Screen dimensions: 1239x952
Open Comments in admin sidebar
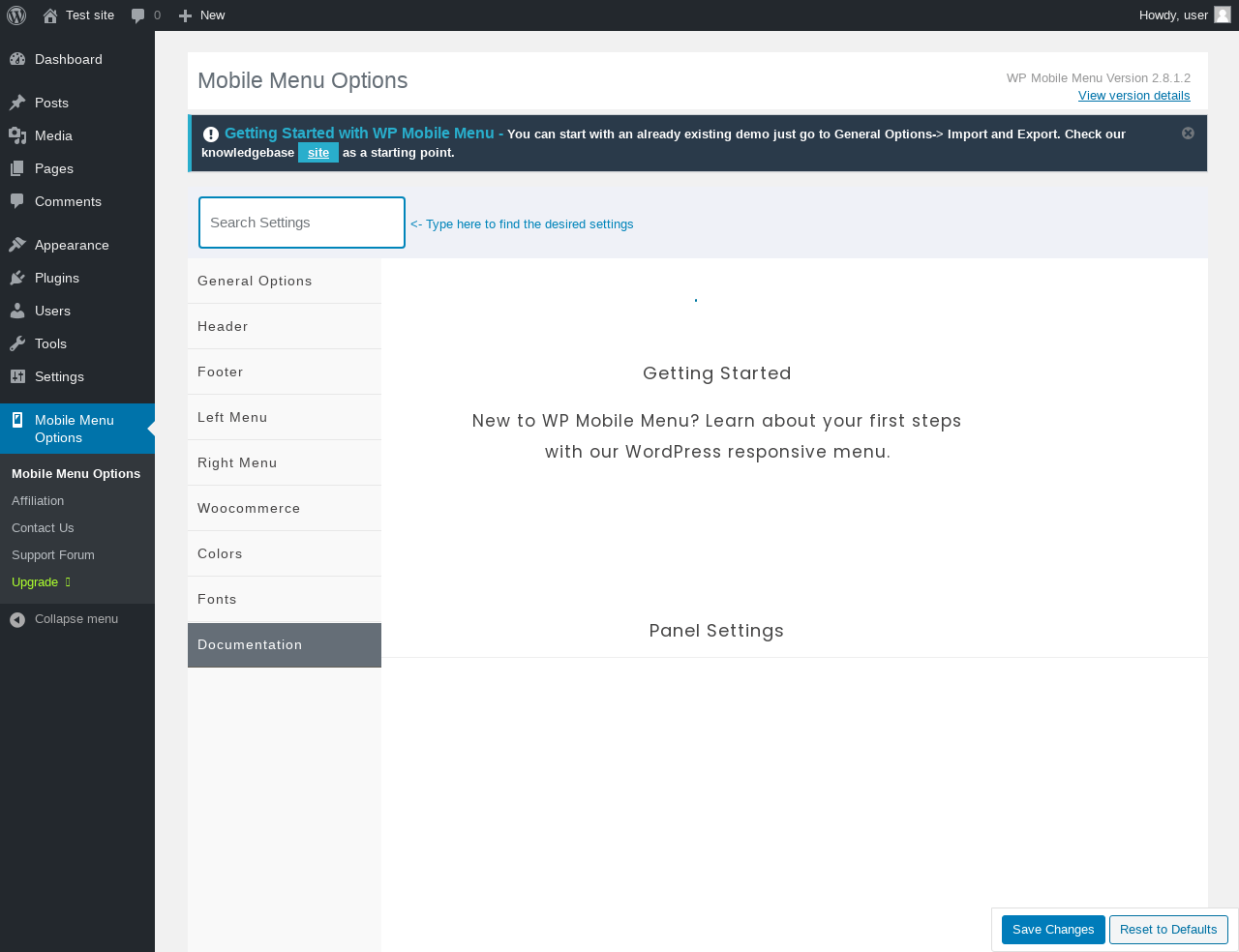(77, 201)
